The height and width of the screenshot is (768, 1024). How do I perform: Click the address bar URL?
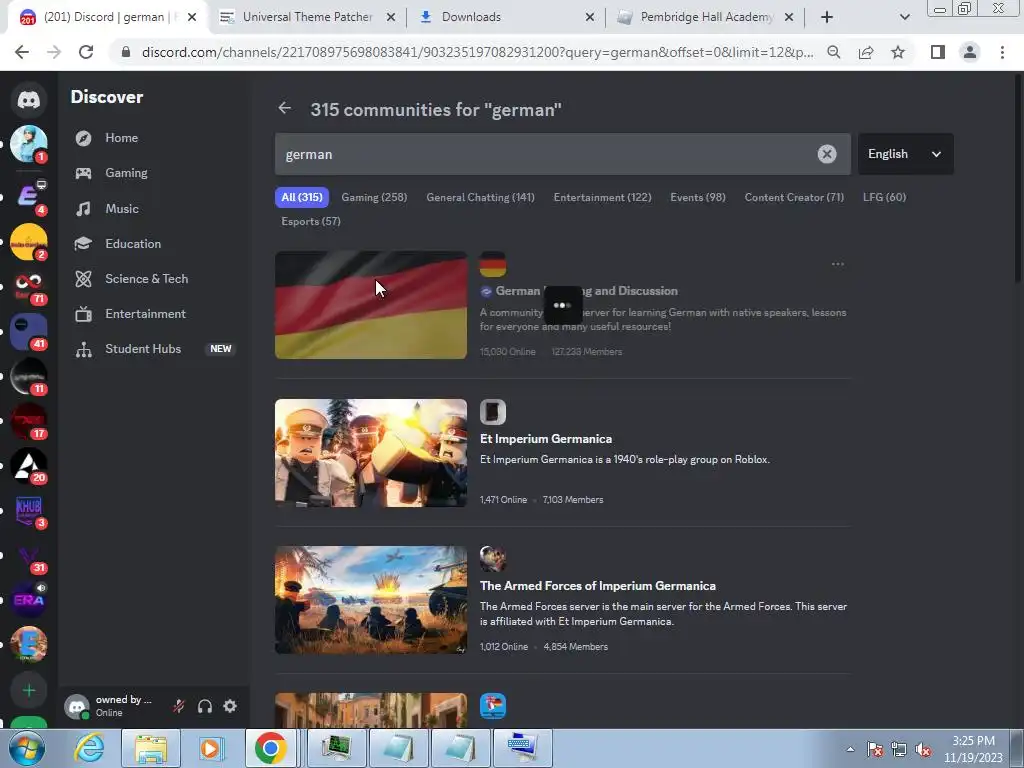point(477,52)
